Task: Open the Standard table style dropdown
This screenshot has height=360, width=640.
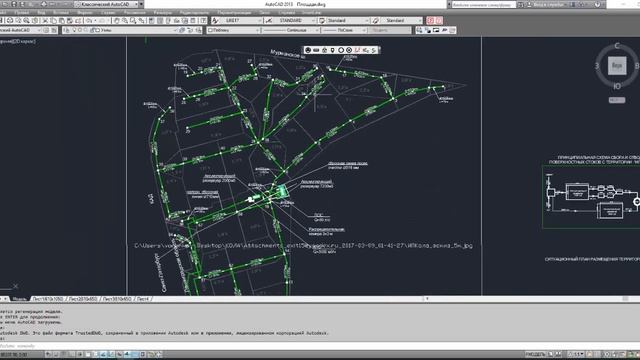Action: (348, 20)
